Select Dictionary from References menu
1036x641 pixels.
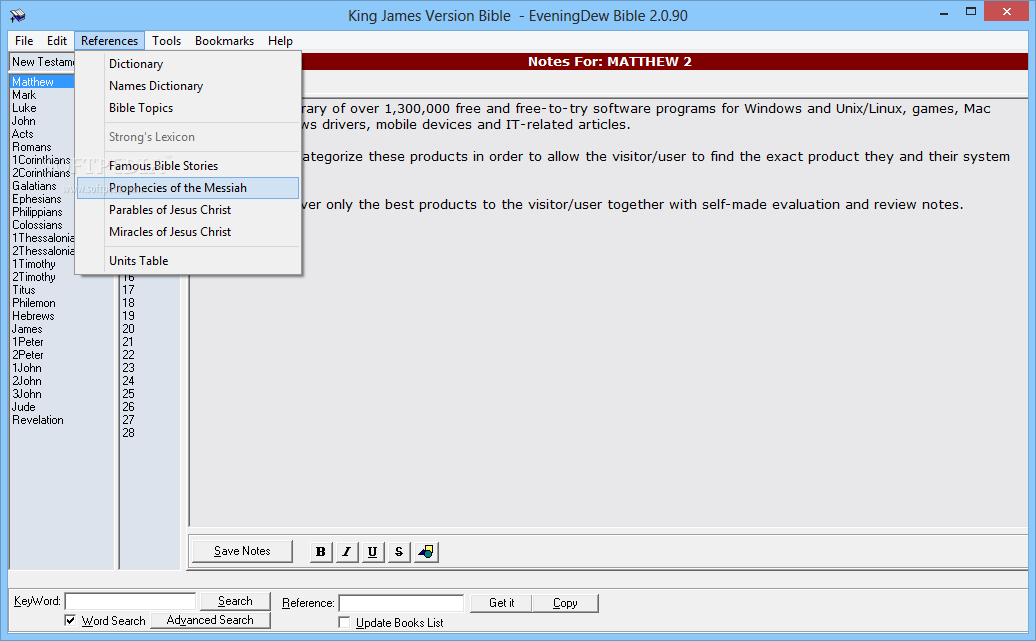(x=188, y=64)
